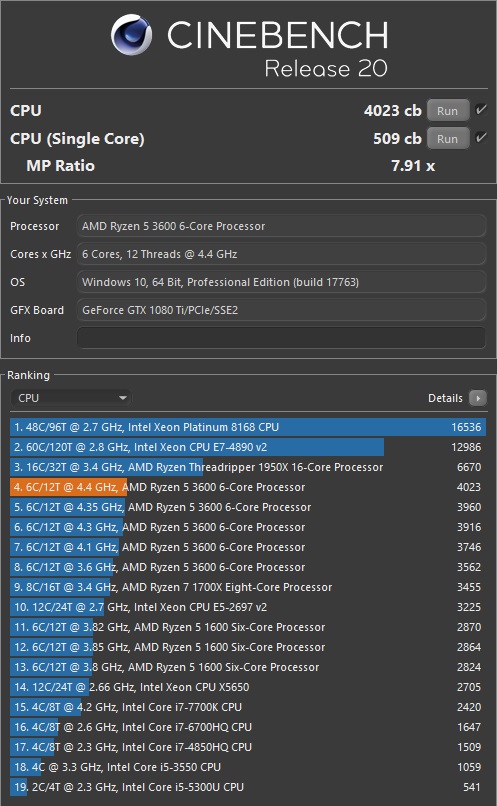Viewport: 497px width, 806px height.
Task: Click the 509 cb single core score
Action: point(397,138)
